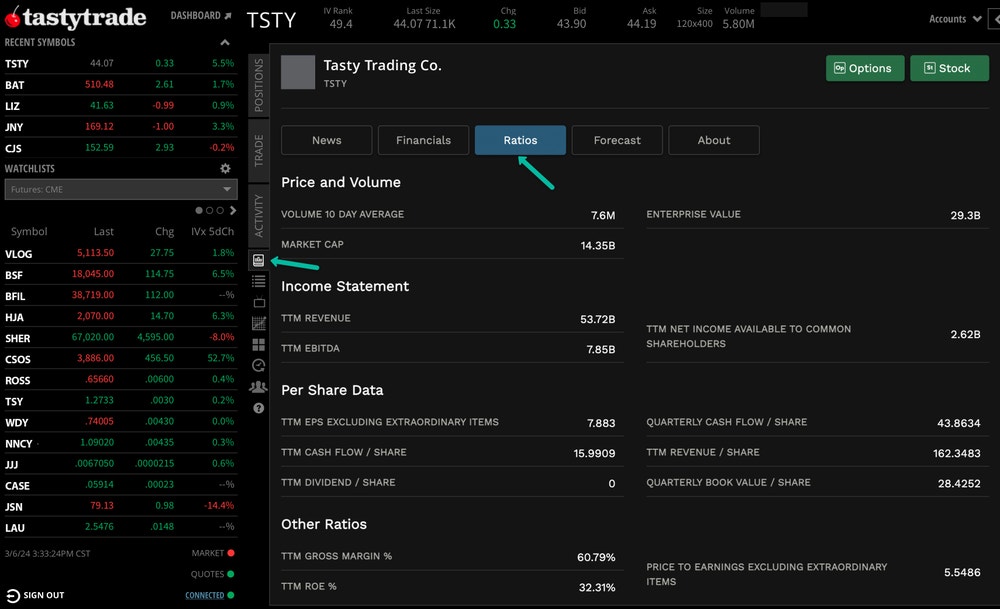
Task: Open the Futures: CME watchlist dropdown
Action: (120, 189)
